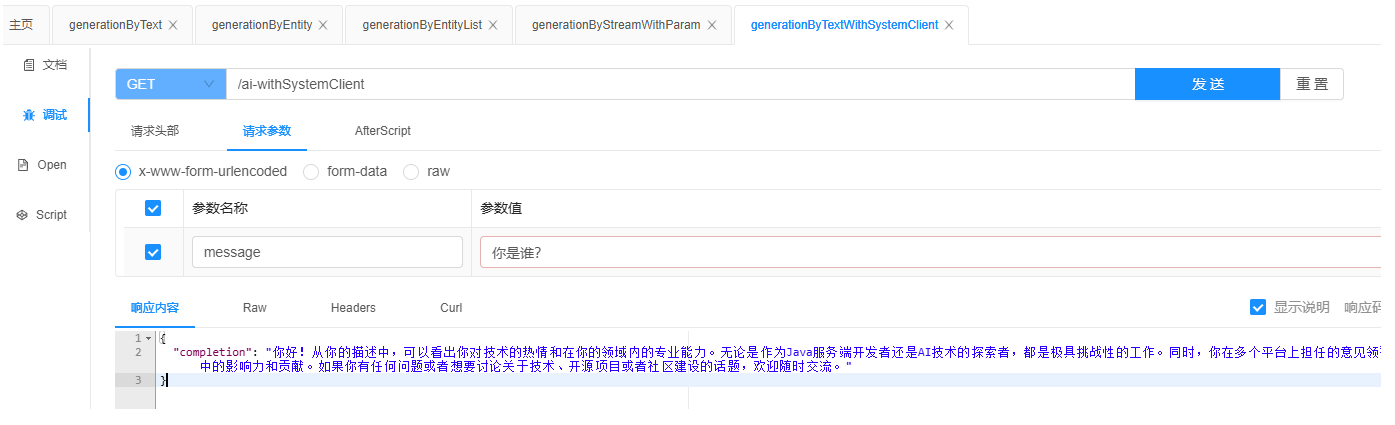Close the generationByEntity tab
Image resolution: width=1395 pixels, height=425 pixels.
pyautogui.click(x=323, y=25)
